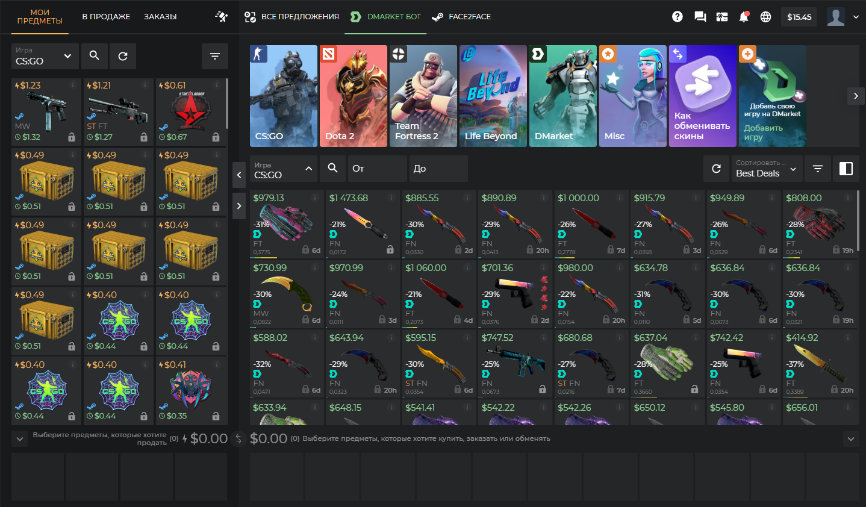Screen dimensions: 866x507
Task: Select the $414.92 knife offer
Action: [x=819, y=363]
